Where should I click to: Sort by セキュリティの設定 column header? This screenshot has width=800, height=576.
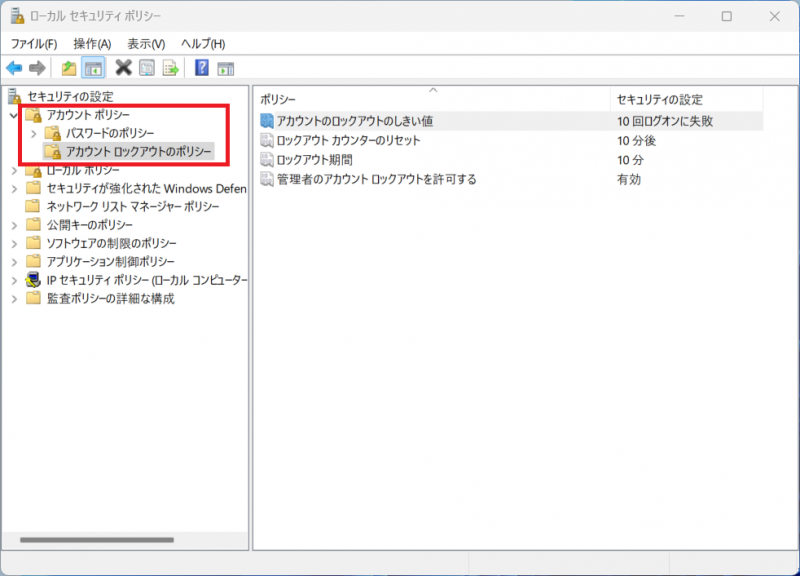686,99
